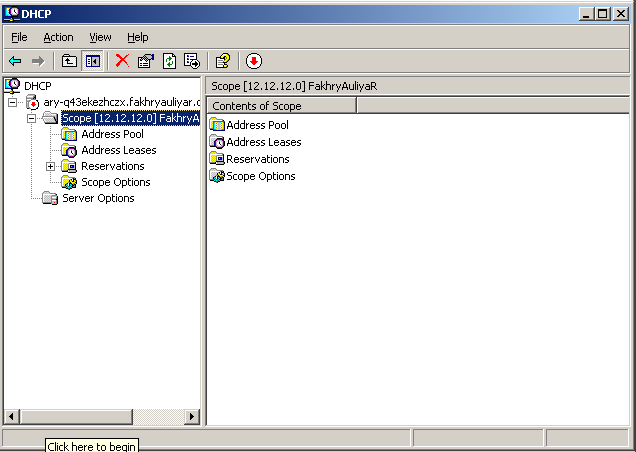636x452 pixels.
Task: Select Server Options in tree
Action: tap(98, 198)
